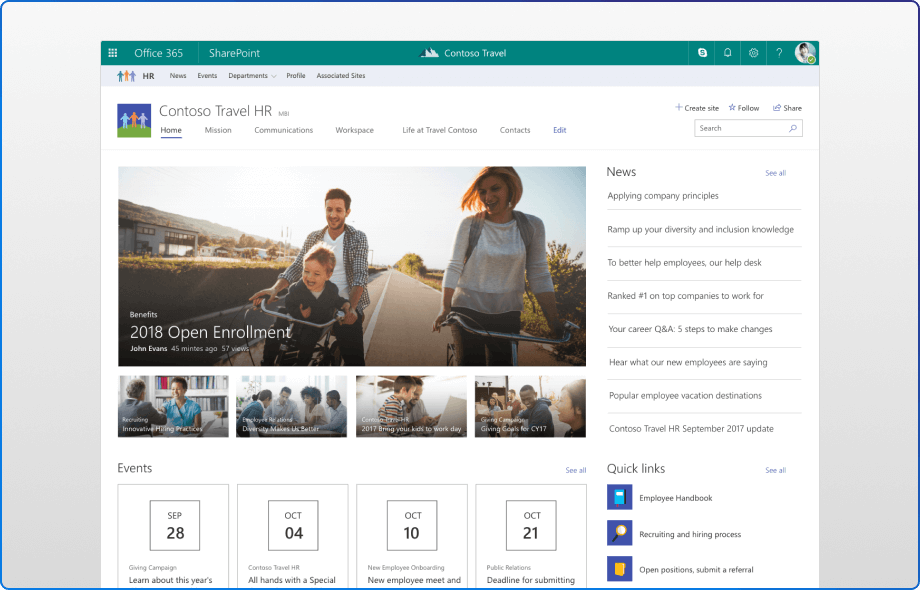
Task: Open the settings gear
Action: click(x=753, y=53)
